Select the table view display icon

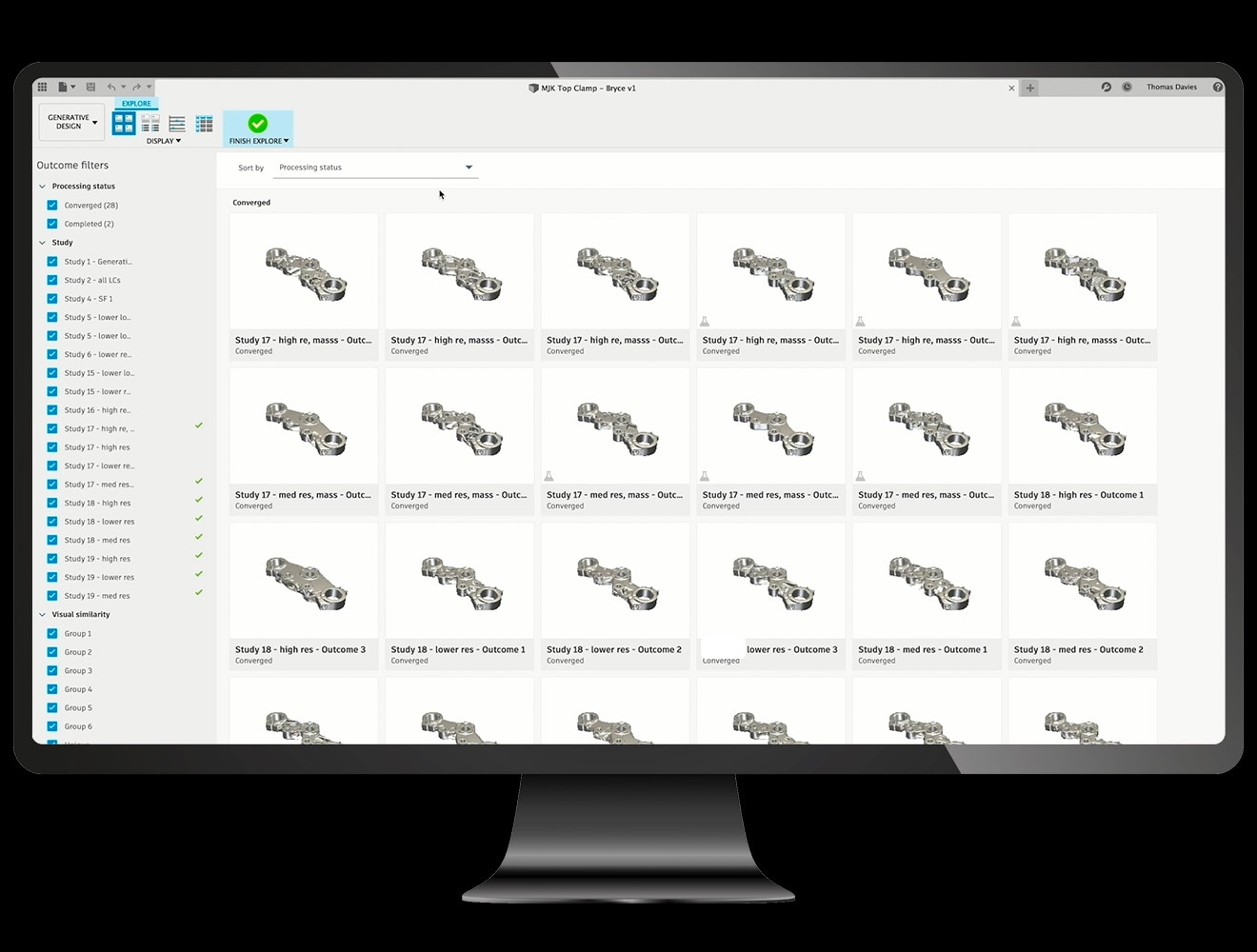[x=204, y=123]
